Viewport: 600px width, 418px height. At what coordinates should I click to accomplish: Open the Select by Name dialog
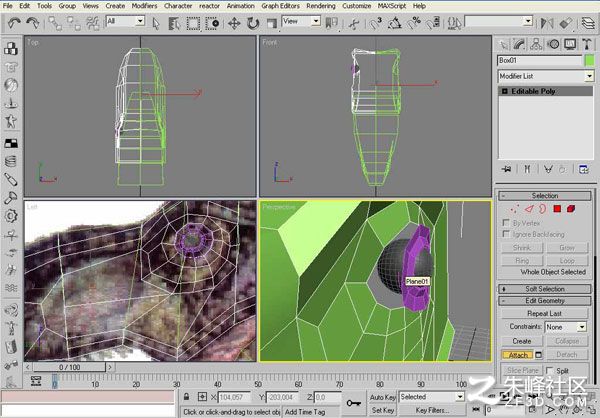coord(174,24)
